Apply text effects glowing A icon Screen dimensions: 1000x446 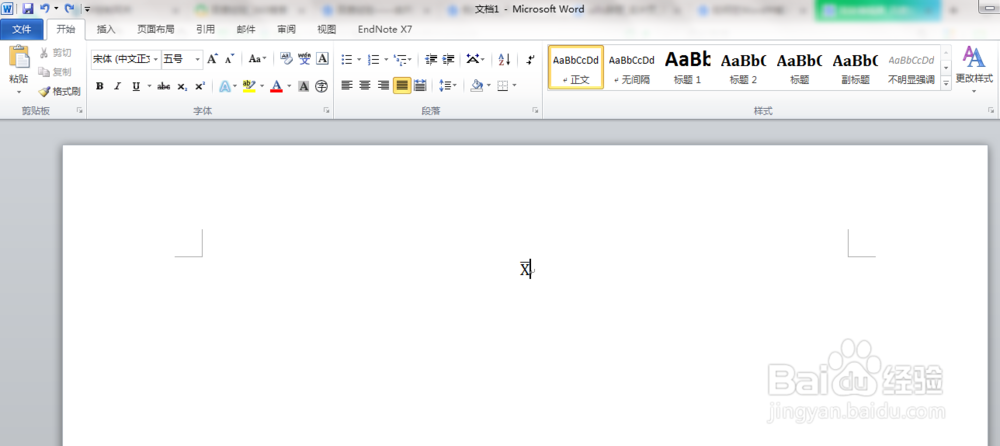point(224,86)
